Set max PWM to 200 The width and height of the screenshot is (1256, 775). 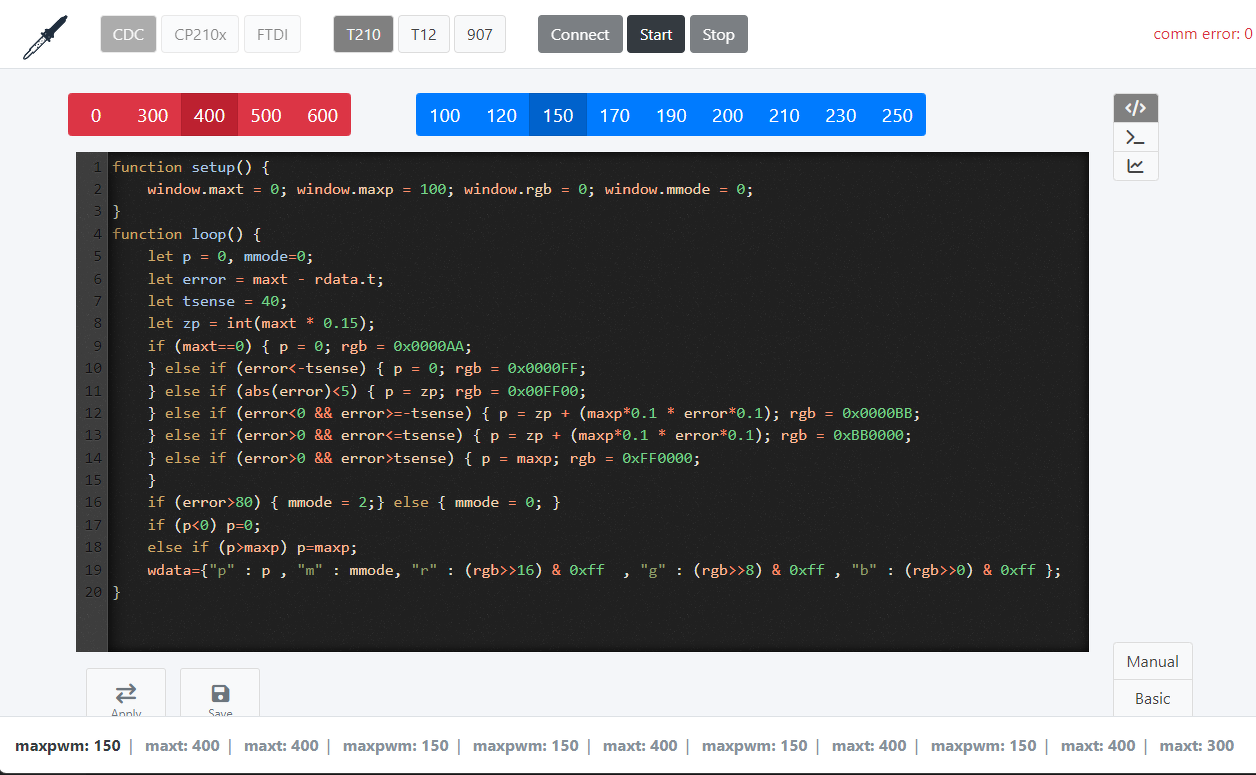pos(727,115)
